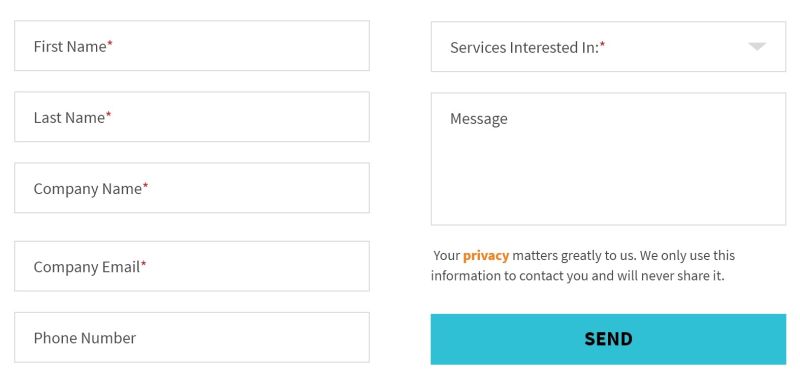Select the Company Name field
This screenshot has height=385, width=800.
(192, 188)
